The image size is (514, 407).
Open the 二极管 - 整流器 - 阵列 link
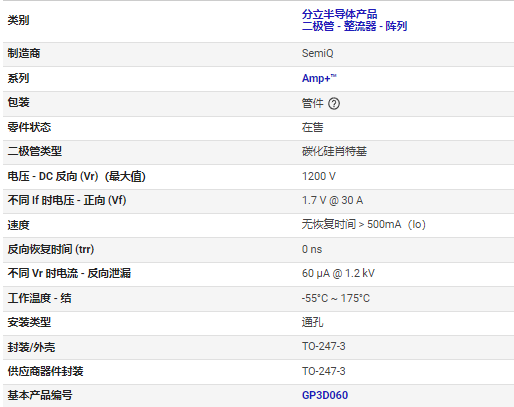coord(354,26)
